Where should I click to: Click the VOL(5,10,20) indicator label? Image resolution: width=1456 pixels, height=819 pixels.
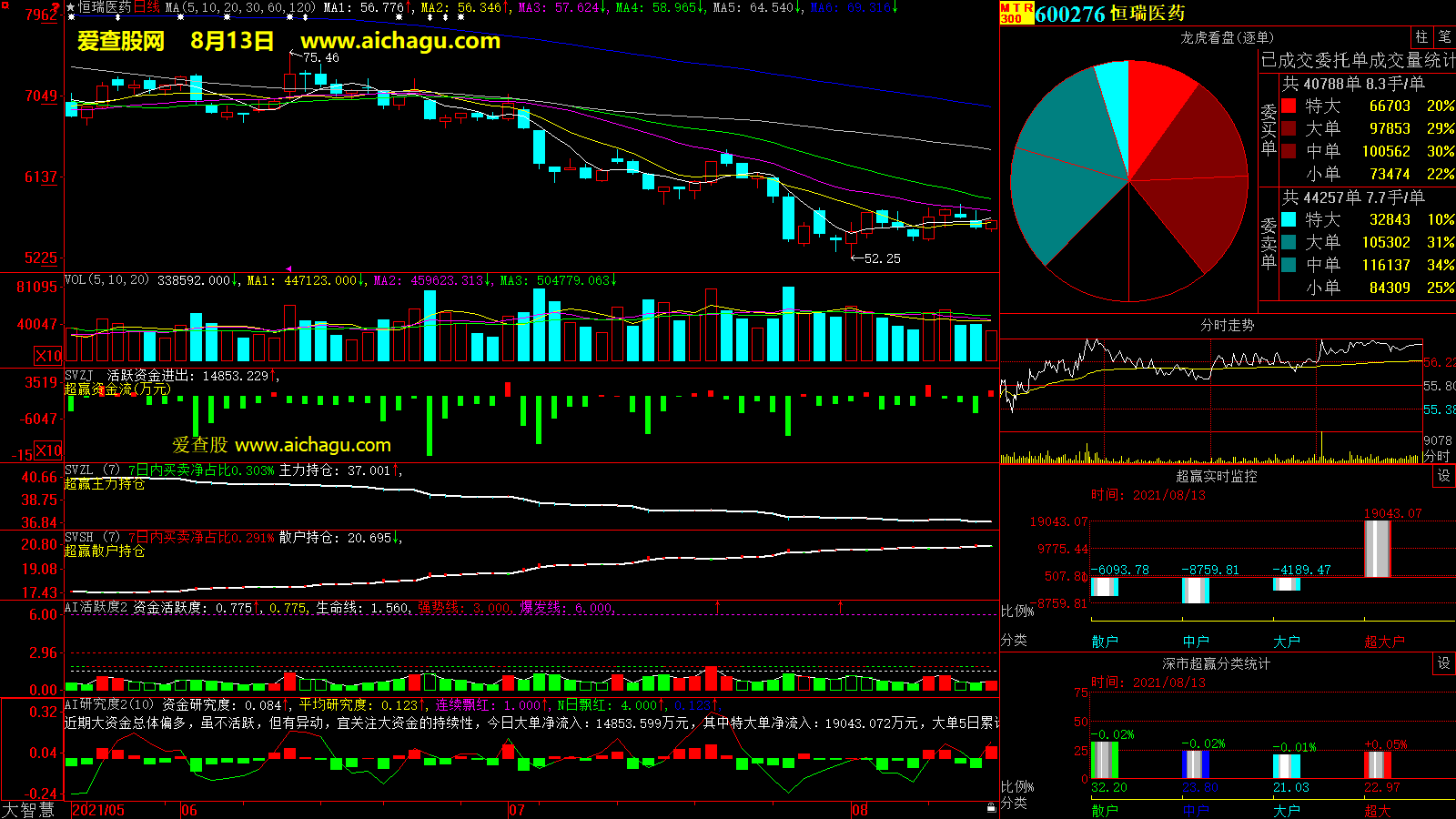106,280
